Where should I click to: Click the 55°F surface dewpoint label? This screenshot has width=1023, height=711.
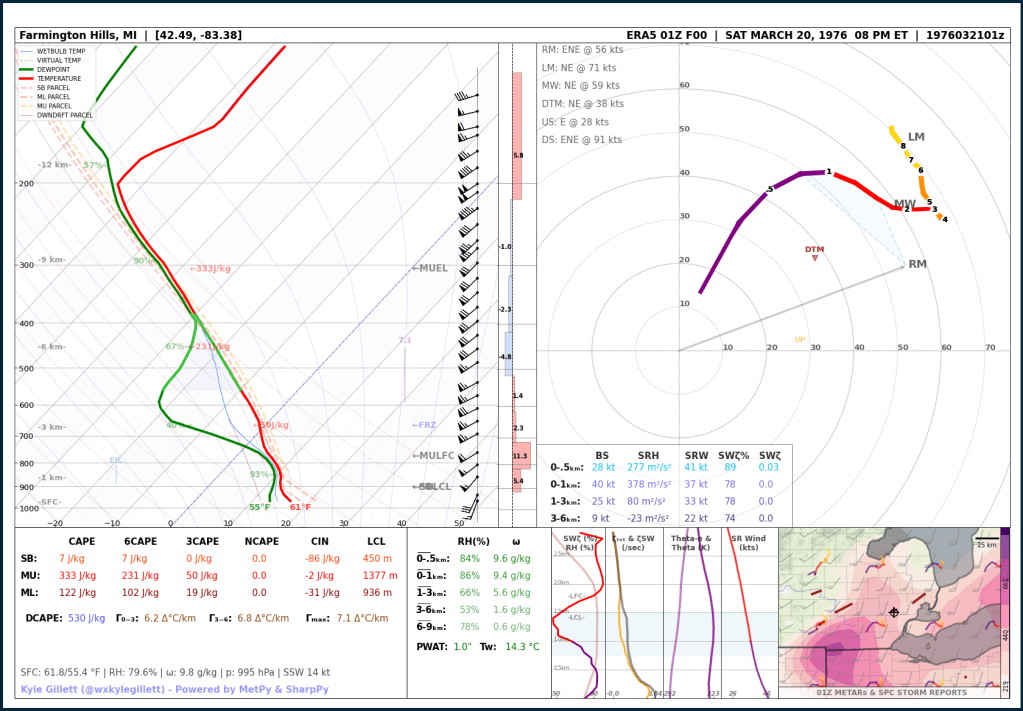[259, 507]
